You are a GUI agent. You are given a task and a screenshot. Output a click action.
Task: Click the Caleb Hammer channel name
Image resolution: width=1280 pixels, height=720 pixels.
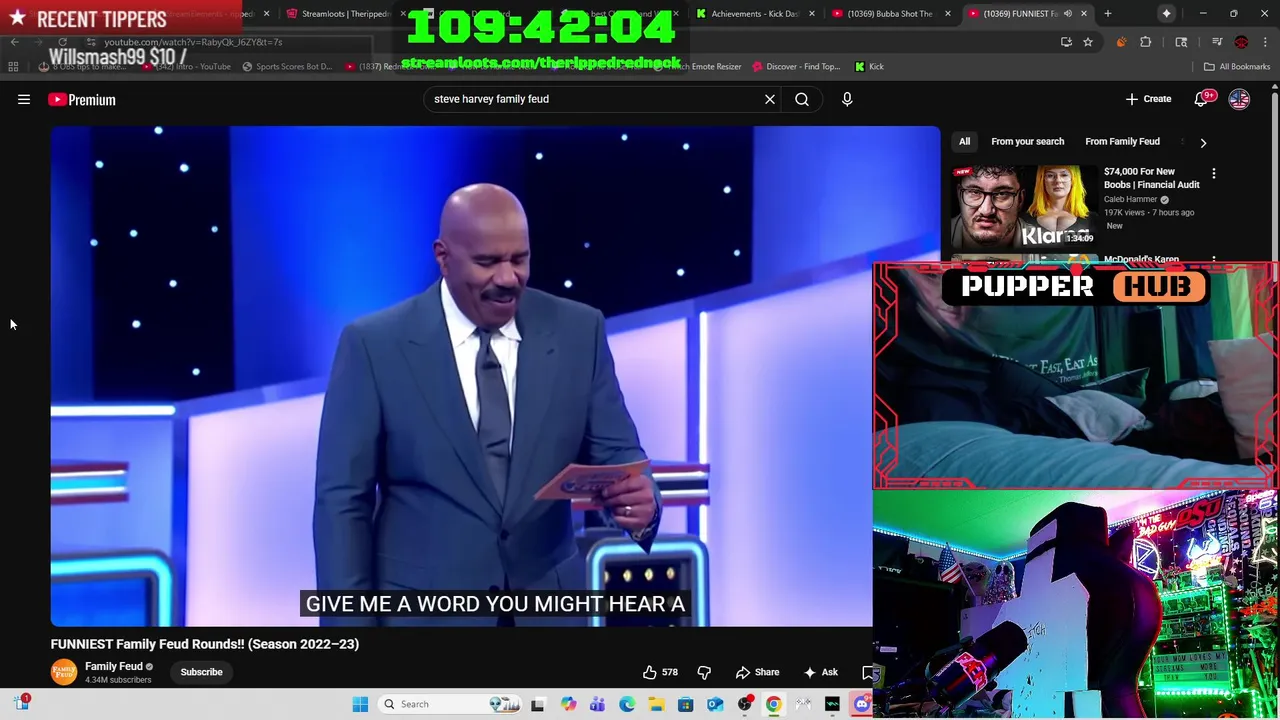[1130, 199]
